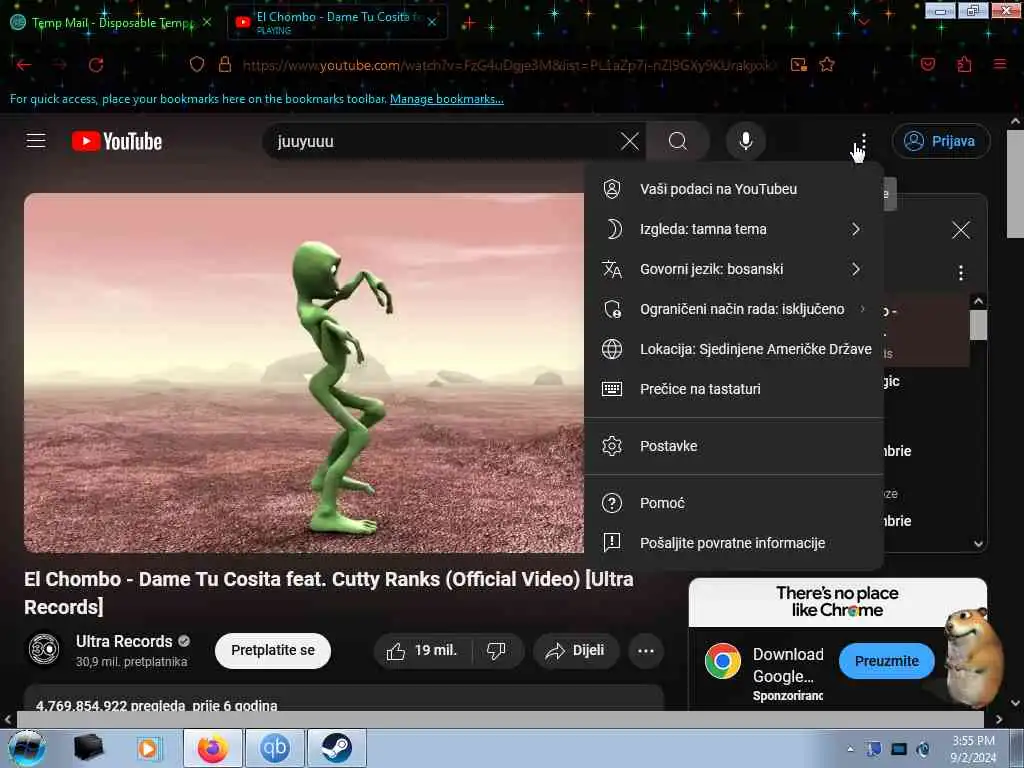Change Lokacija: Sjedinjene Američke Države
Viewport: 1024px width, 768px height.
(733, 349)
